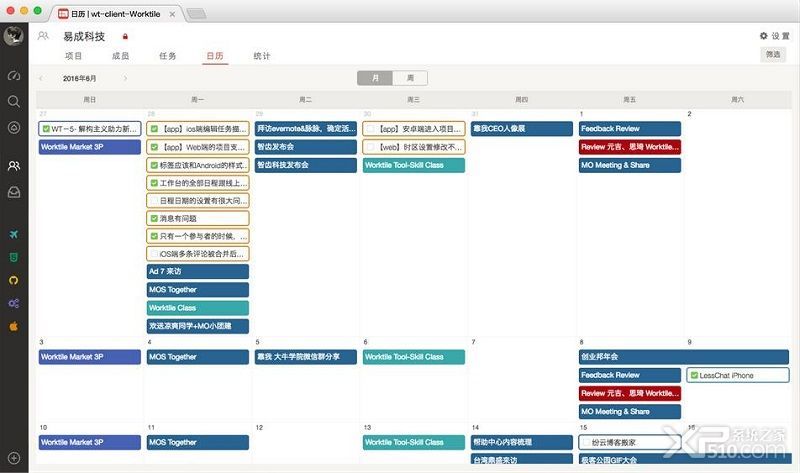The width and height of the screenshot is (800, 473).
Task: Toggle checkbox of 消息有问题 task
Action: (x=154, y=218)
